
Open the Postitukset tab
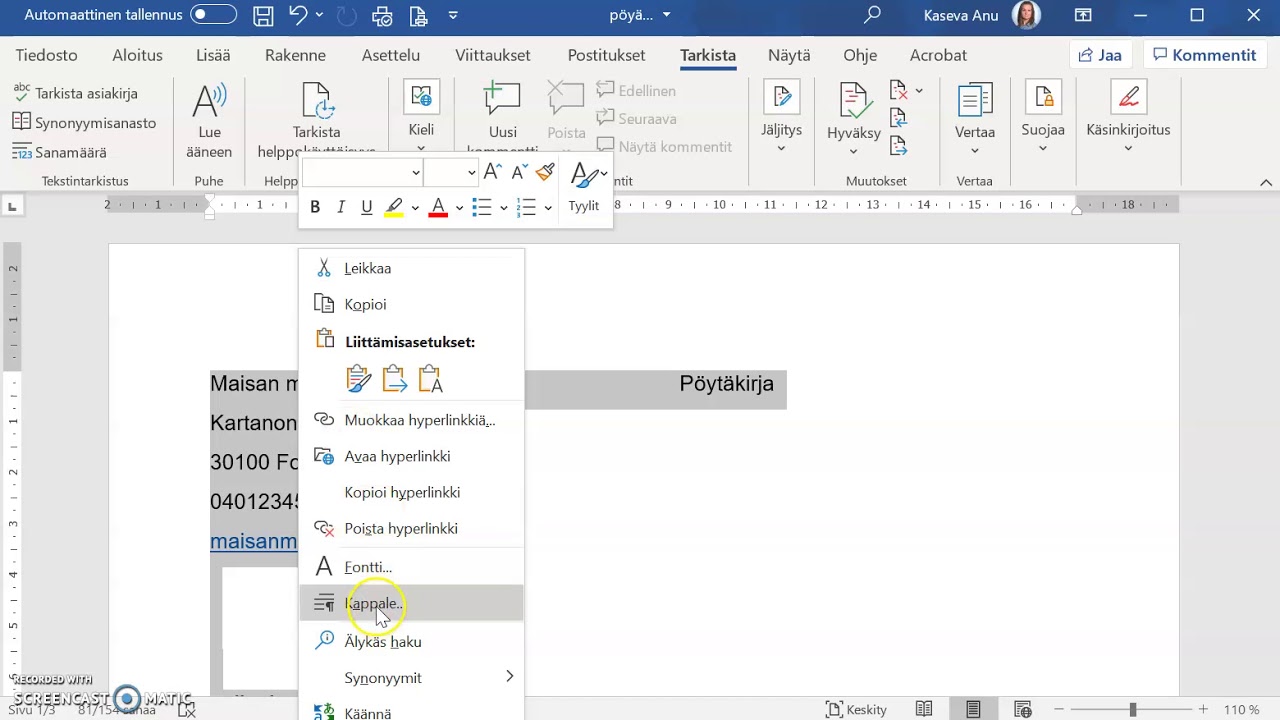(x=606, y=55)
